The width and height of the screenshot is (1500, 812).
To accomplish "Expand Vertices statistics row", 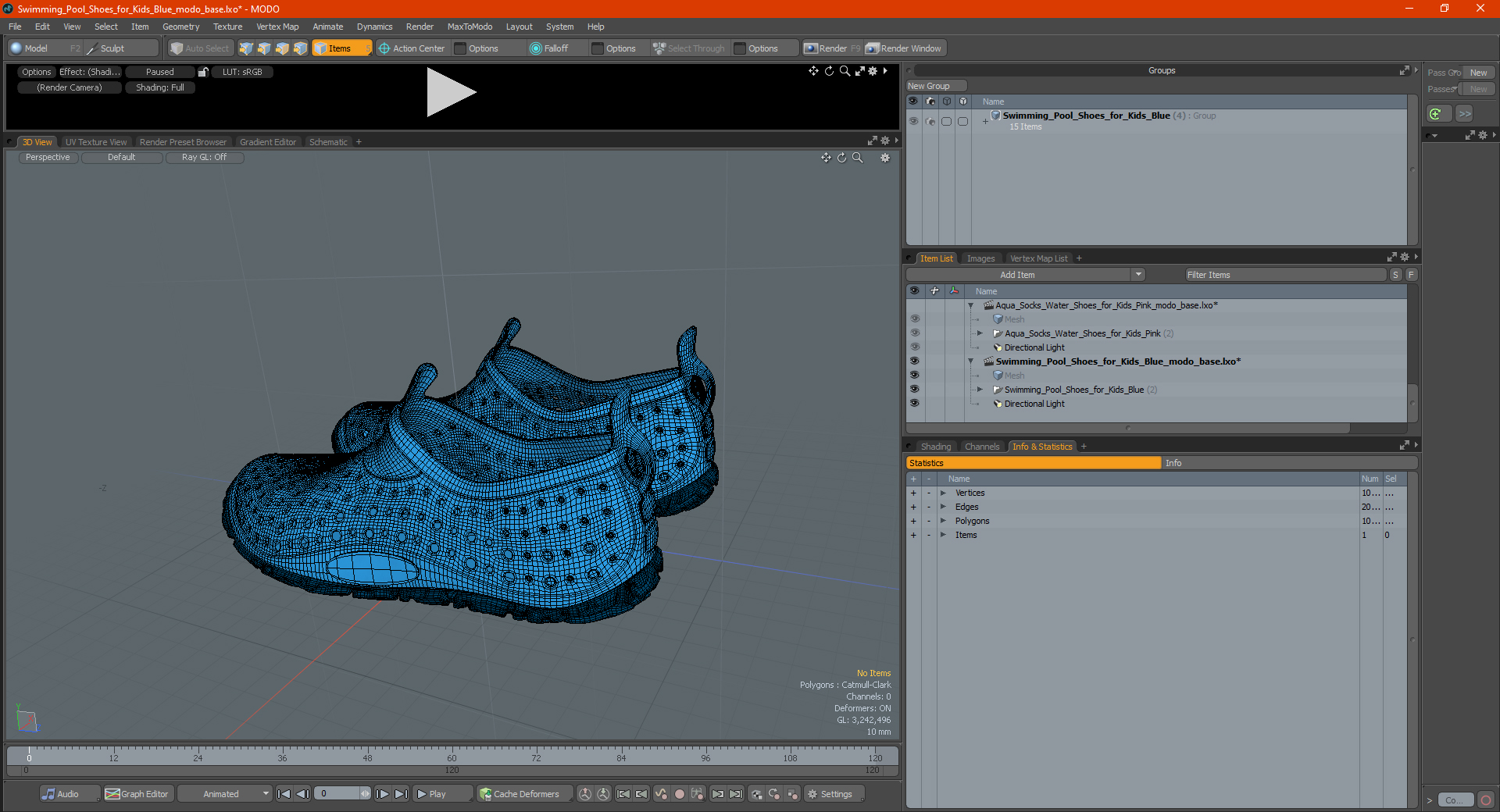I will click(x=943, y=493).
